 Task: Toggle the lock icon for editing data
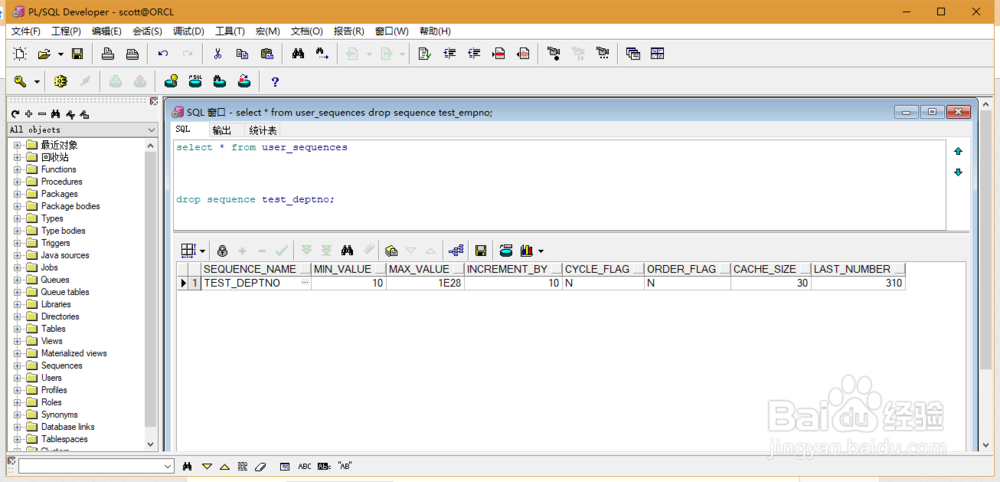222,250
